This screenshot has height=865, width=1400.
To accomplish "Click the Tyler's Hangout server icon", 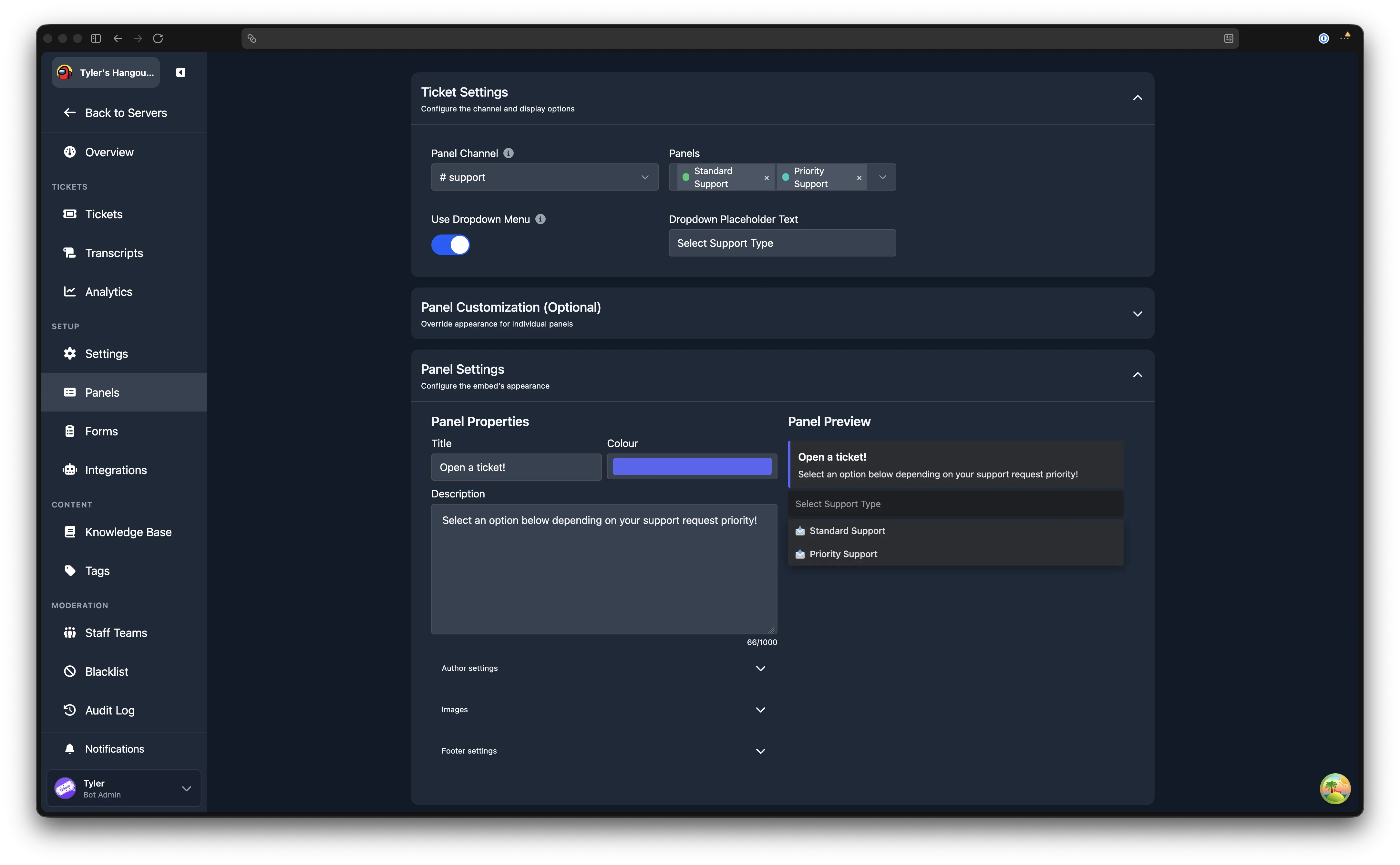I will tap(65, 72).
